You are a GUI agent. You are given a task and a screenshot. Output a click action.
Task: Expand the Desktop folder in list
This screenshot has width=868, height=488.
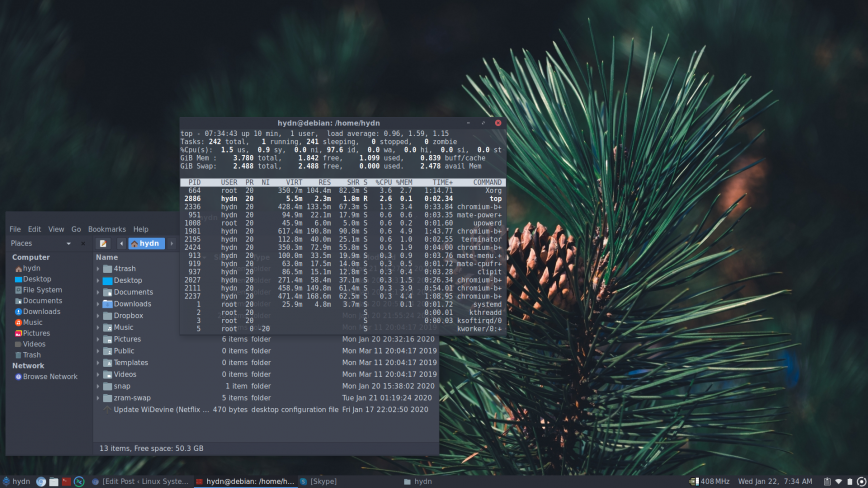99,281
